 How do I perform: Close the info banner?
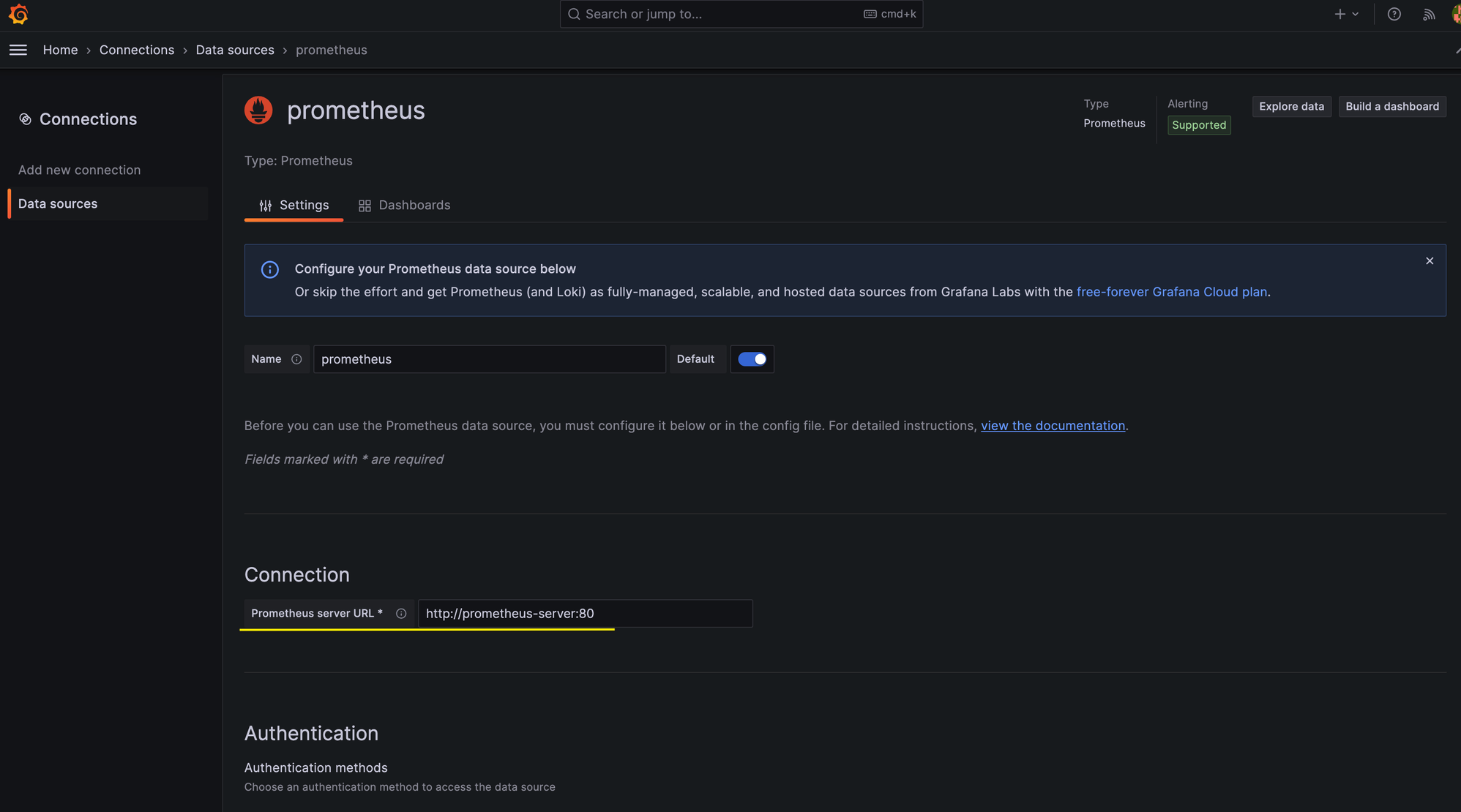(x=1429, y=261)
